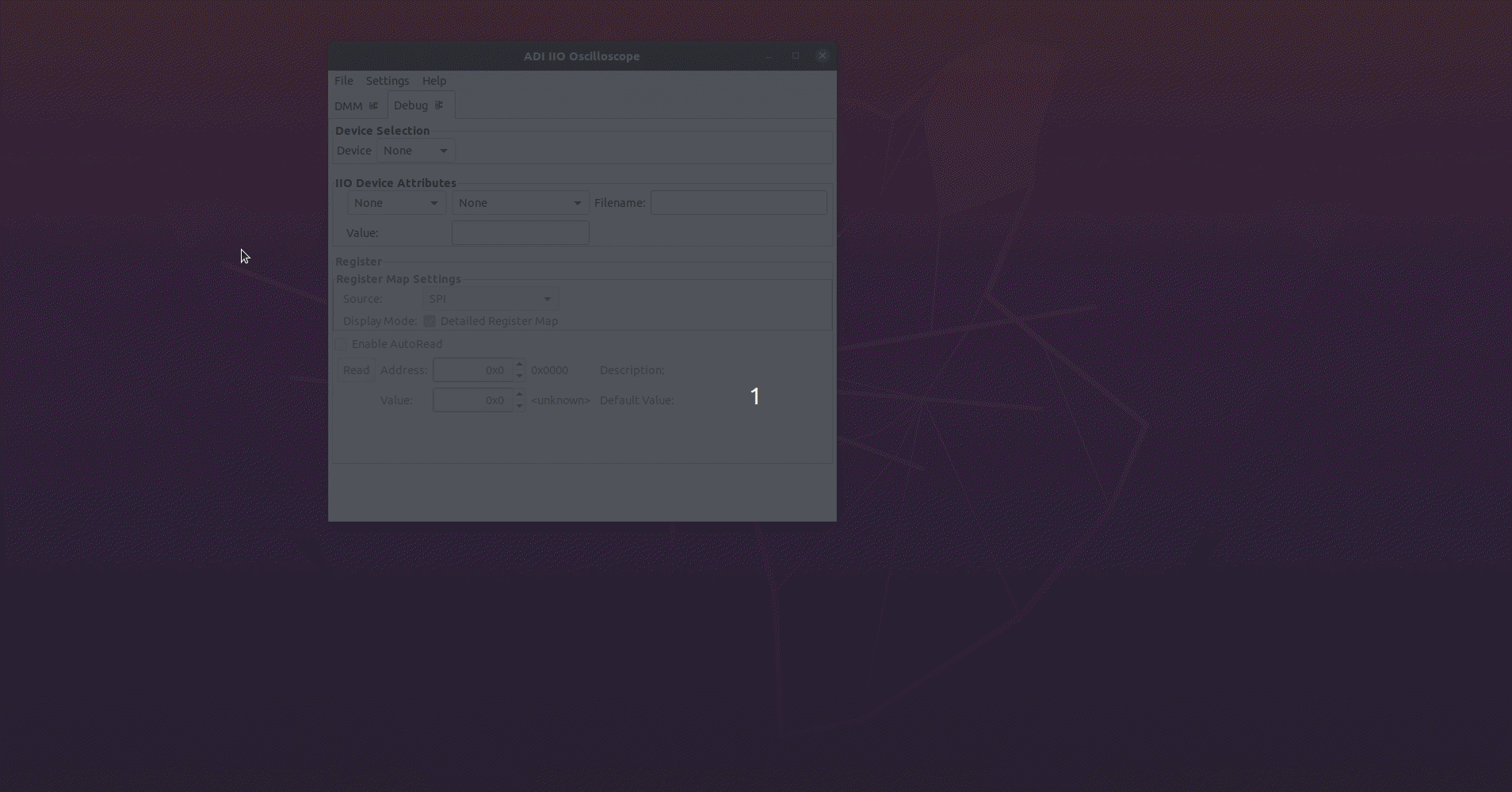Decrease the register Value stepper
The width and height of the screenshot is (1512, 792).
pyautogui.click(x=519, y=406)
